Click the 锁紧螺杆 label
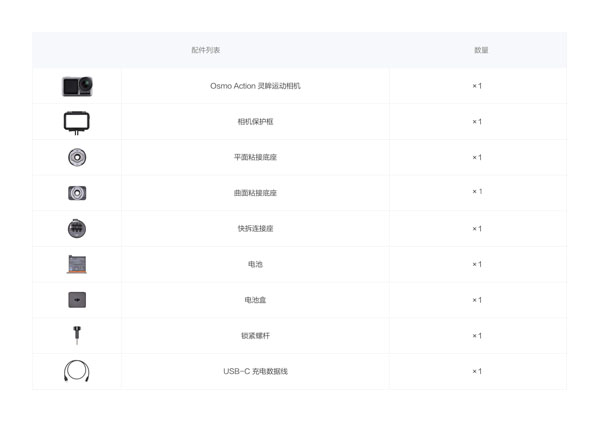Screen dimensions: 600x426 coord(255,336)
